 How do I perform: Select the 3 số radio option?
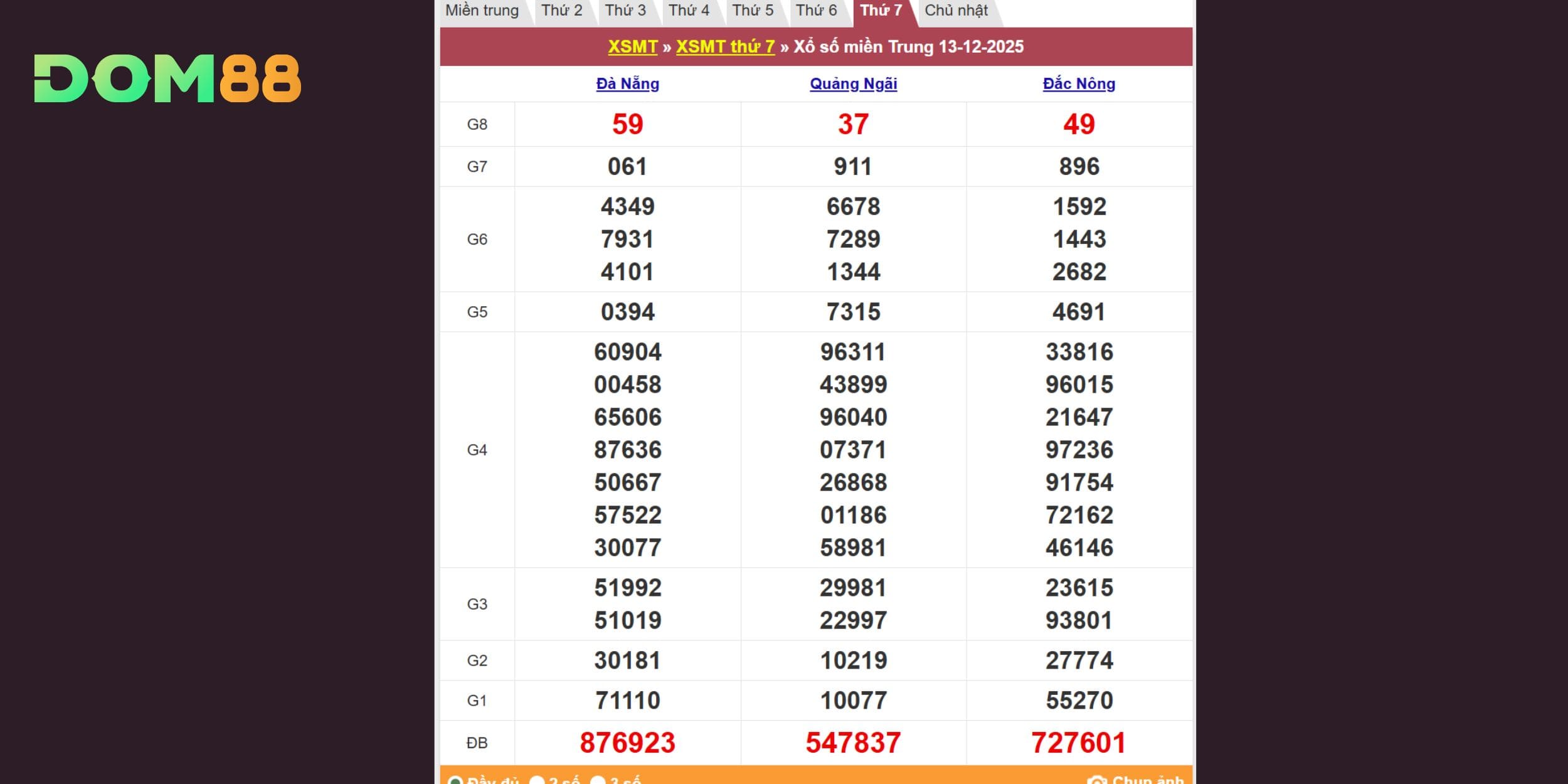click(598, 781)
